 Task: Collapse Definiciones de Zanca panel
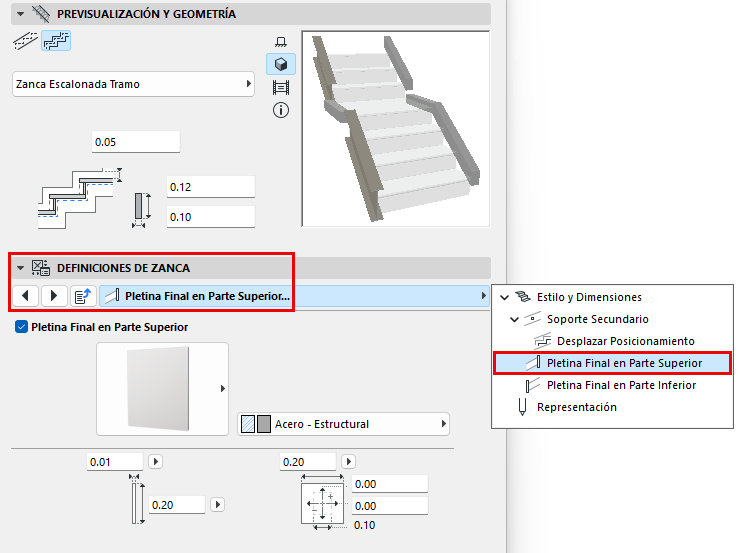tap(20, 268)
